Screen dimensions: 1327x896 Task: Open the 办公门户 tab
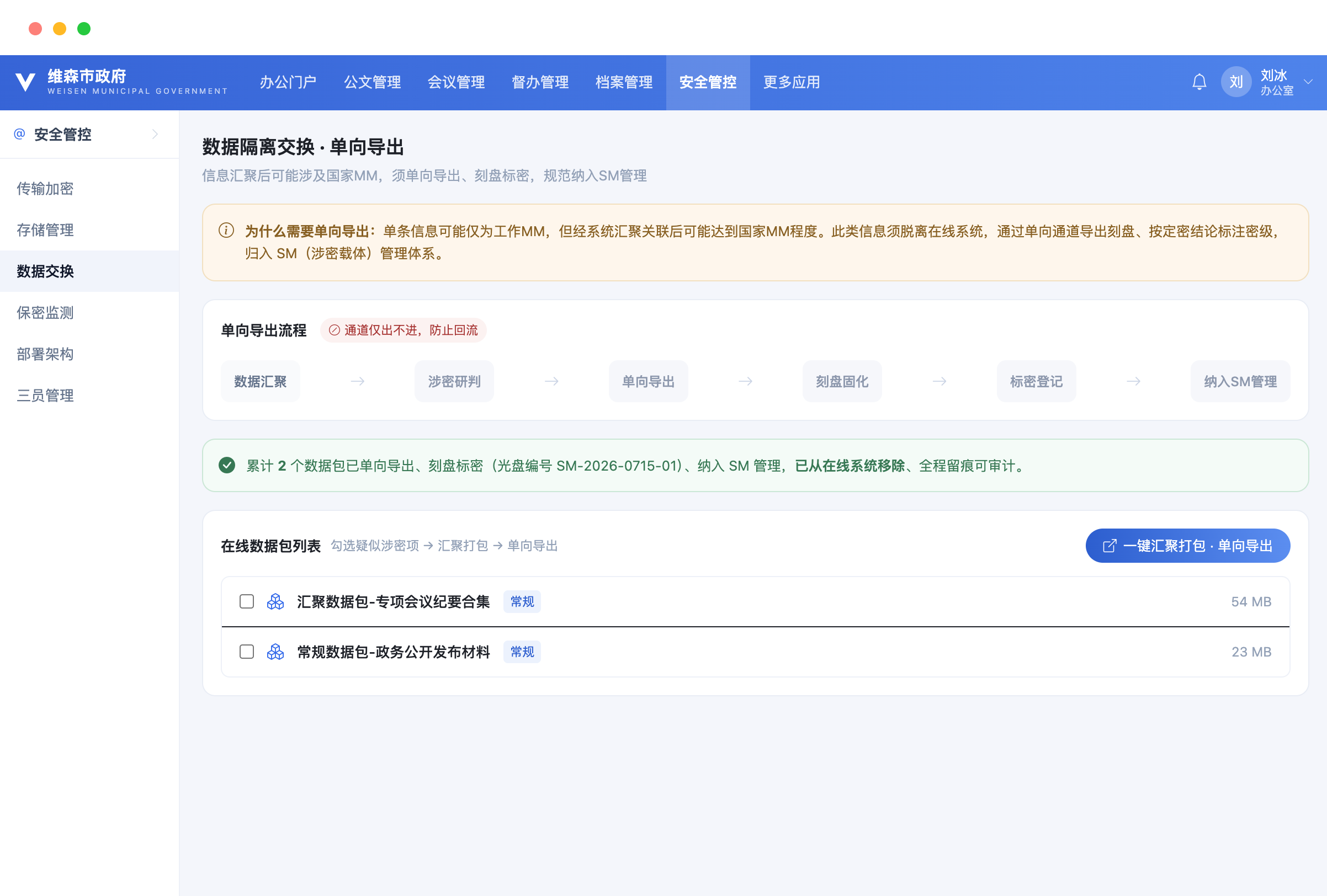[288, 82]
